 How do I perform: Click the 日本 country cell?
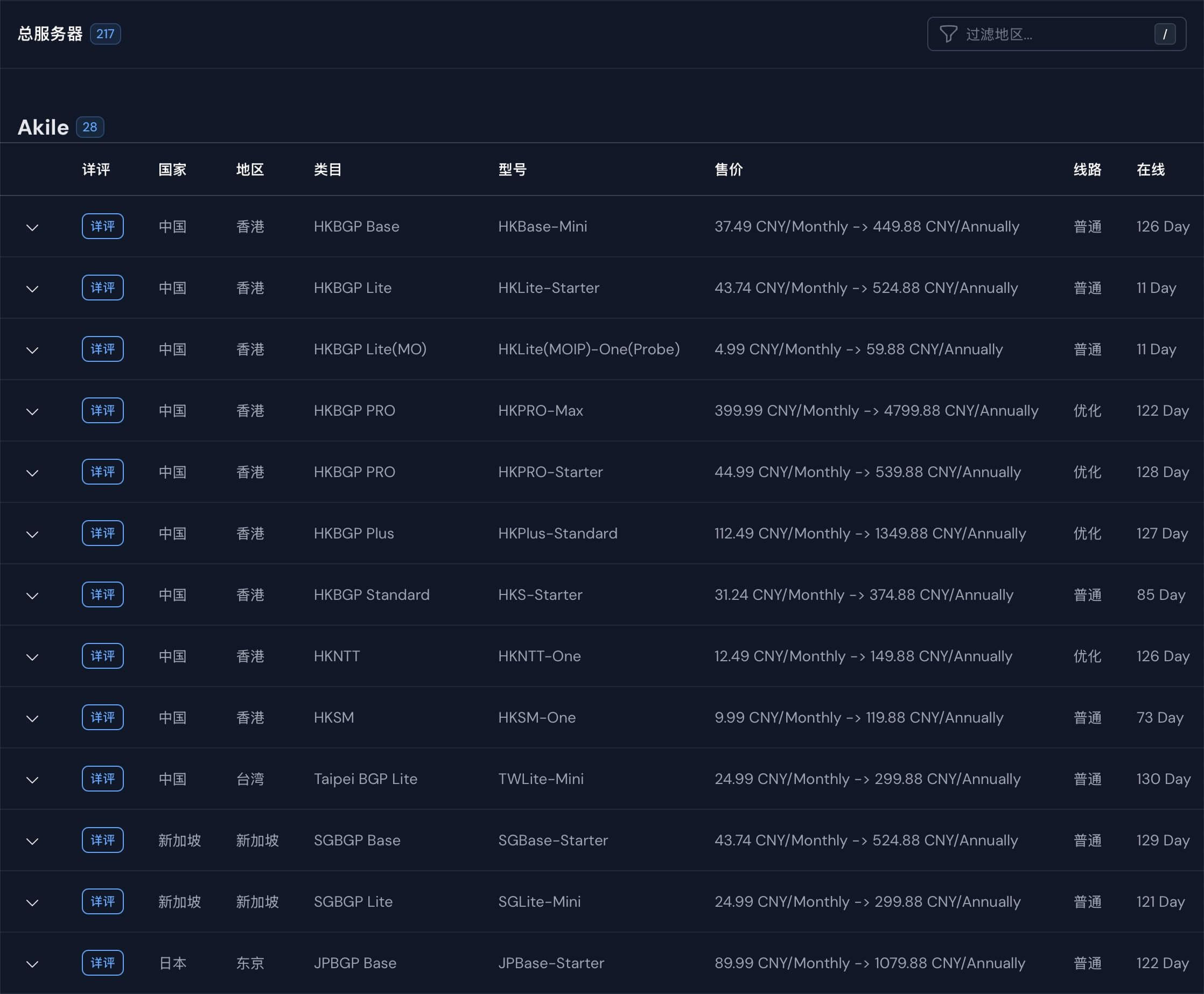coord(172,963)
